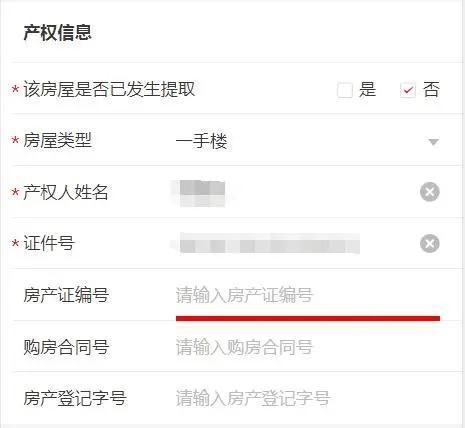The image size is (465, 428).
Task: Click the 产权人姓名 label
Action: pos(66,192)
